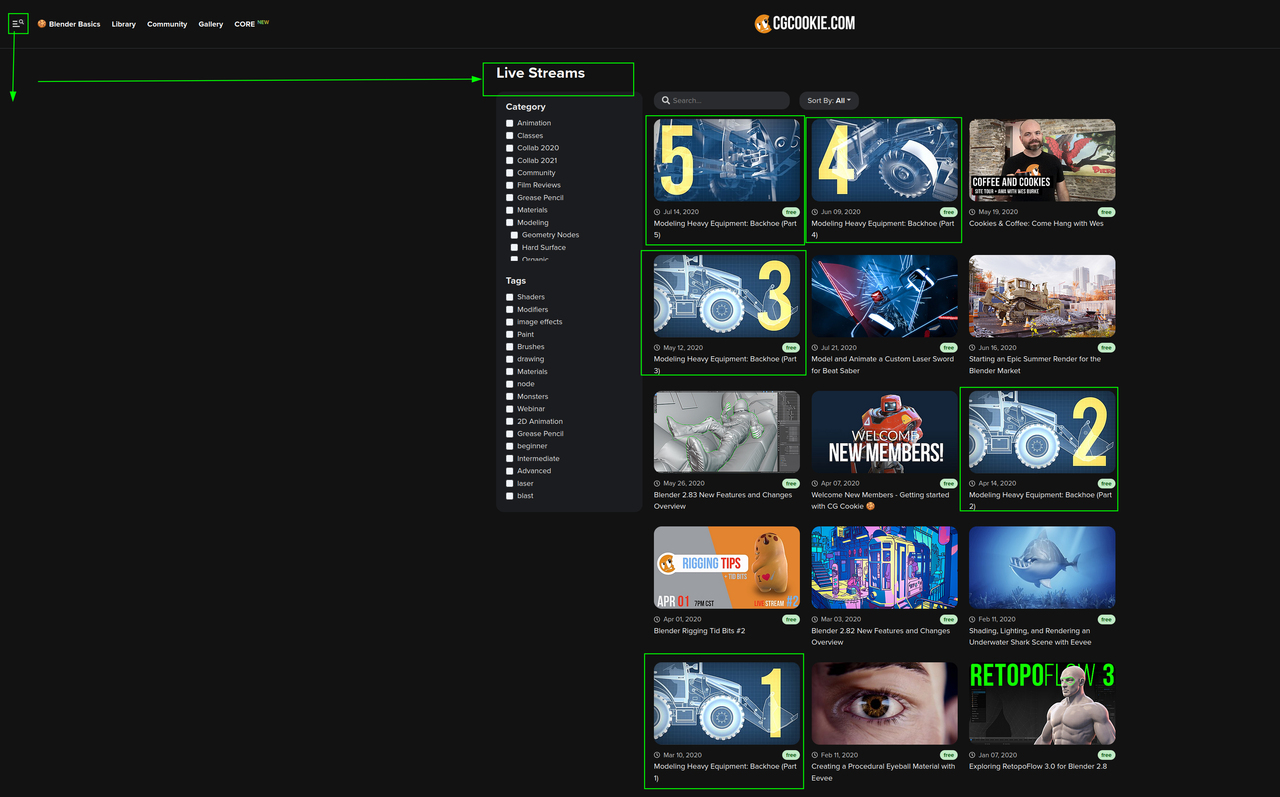Check the Geometry Nodes checkbox
Screen dimensions: 1280x797
click(515, 235)
